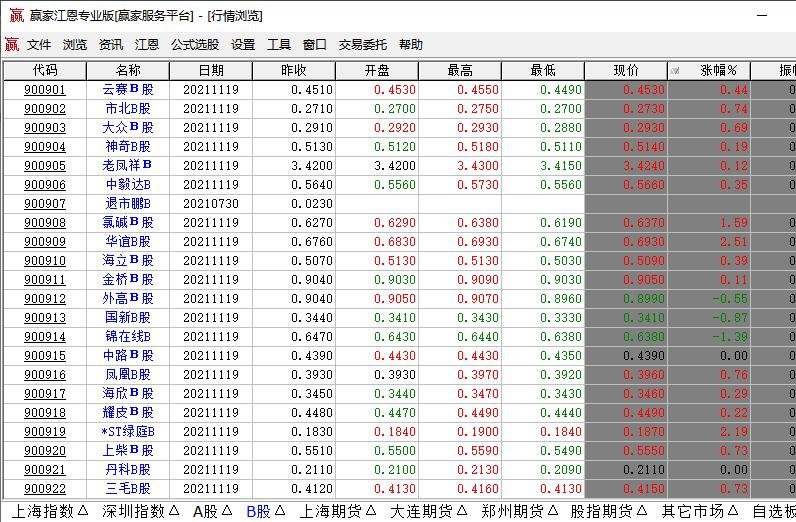
Task: Select the 金桥B股 name cell
Action: point(128,280)
